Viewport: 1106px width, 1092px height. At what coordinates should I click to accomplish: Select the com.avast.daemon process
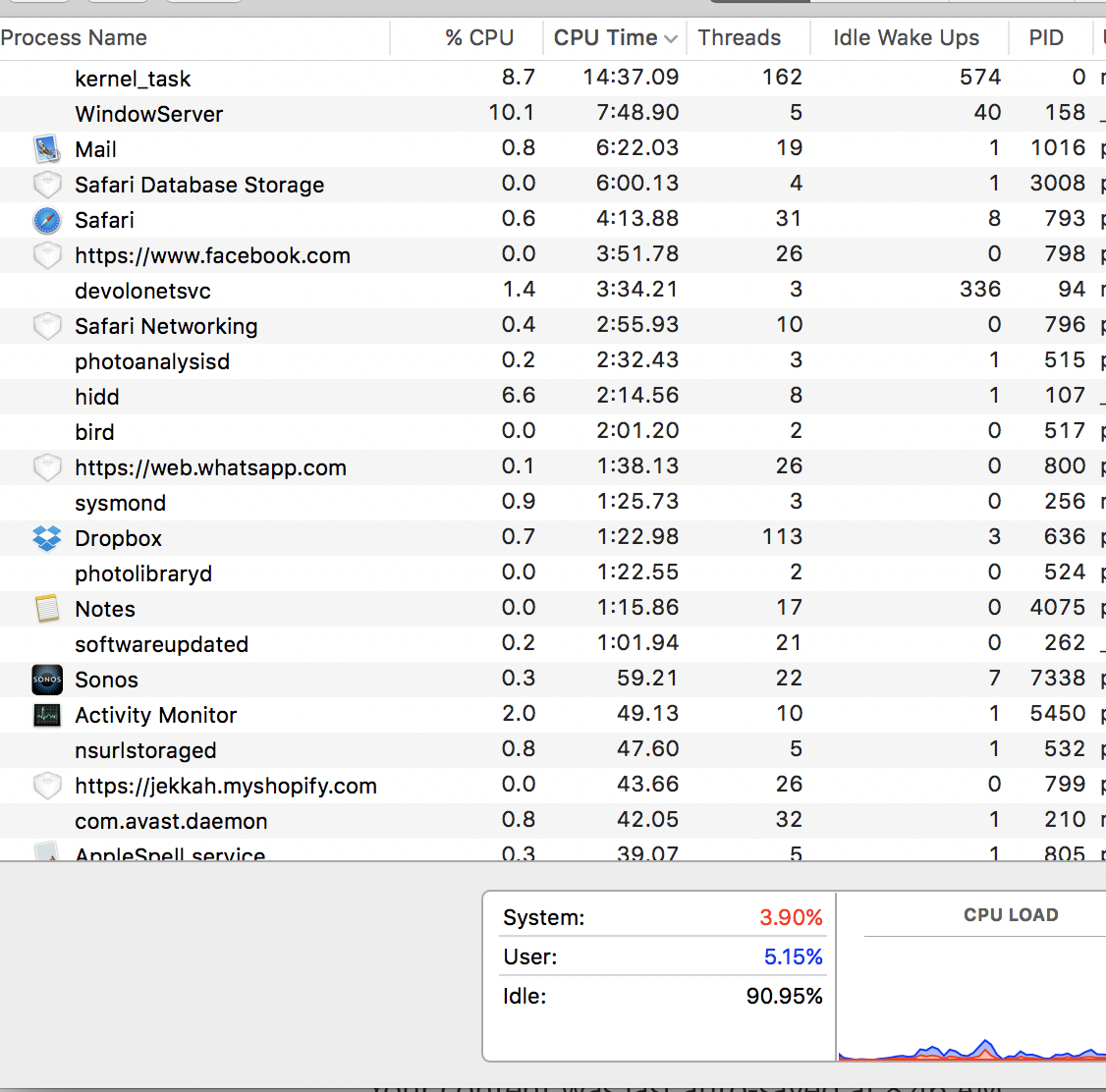coord(171,821)
